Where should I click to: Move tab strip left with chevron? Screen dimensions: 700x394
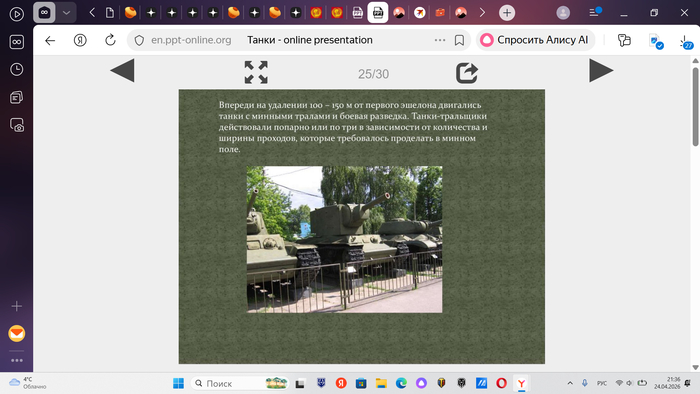tap(92, 13)
